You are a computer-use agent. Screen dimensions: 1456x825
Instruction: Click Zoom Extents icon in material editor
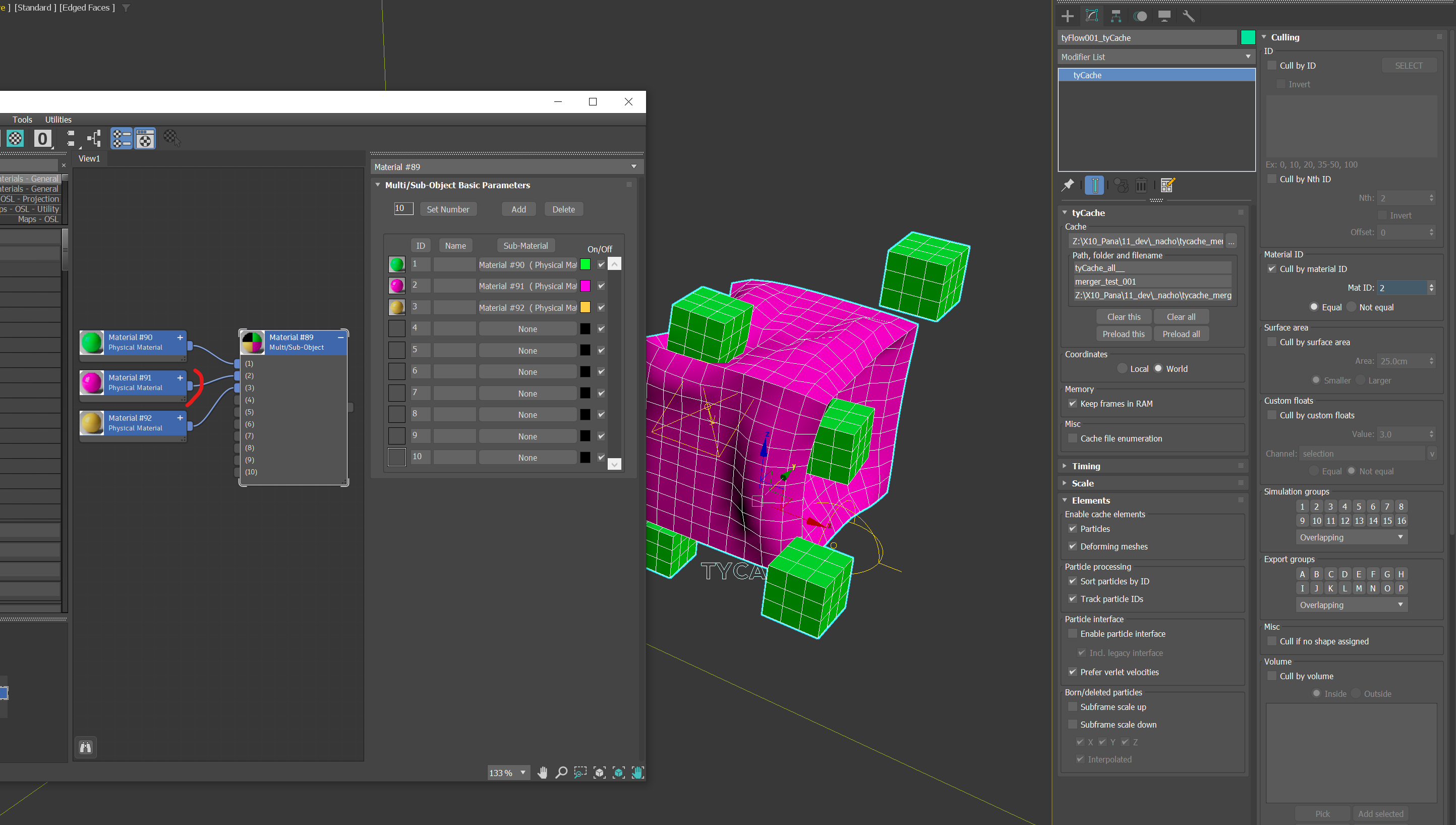point(600,773)
